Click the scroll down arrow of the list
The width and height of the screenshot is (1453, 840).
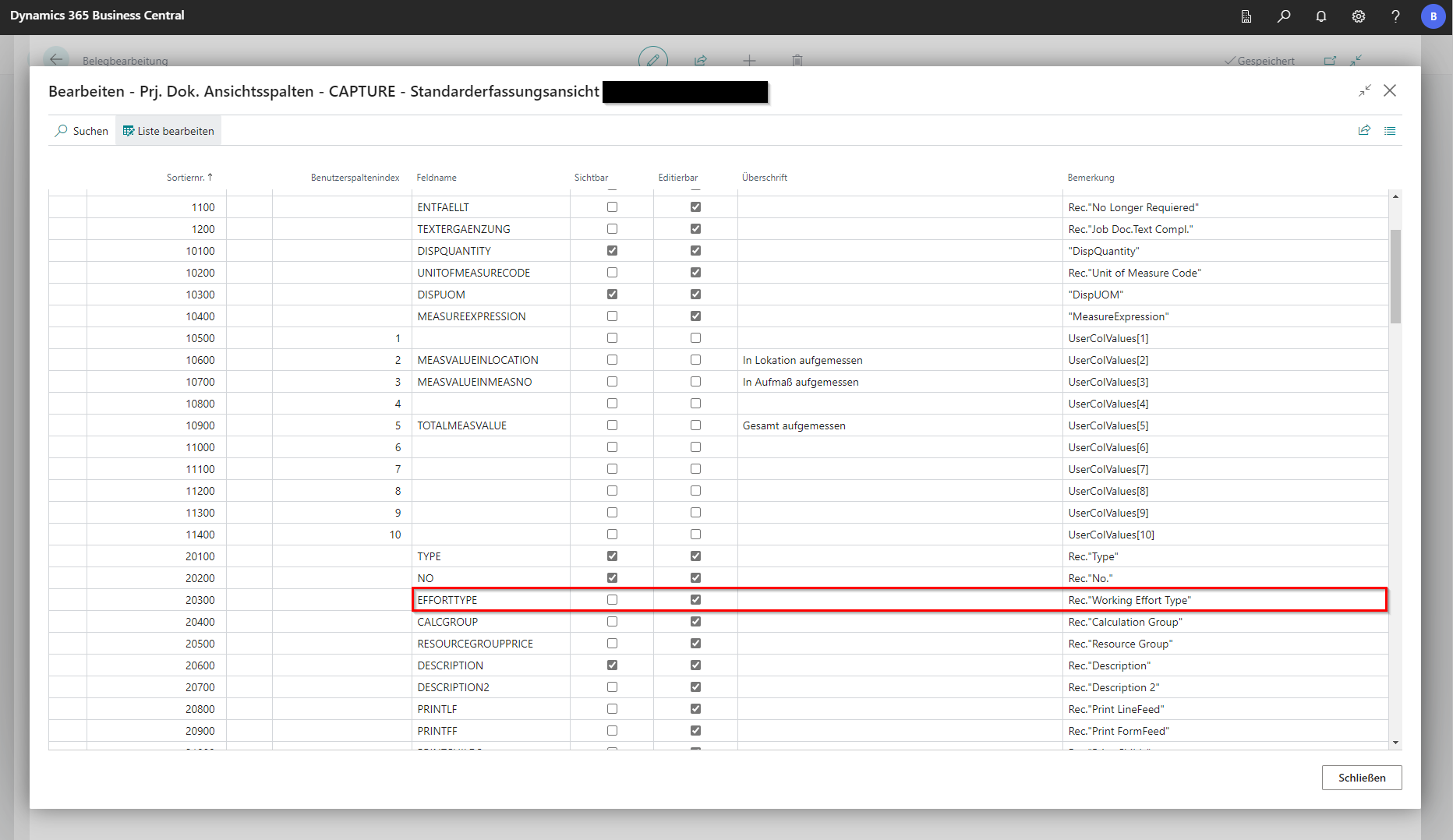(1395, 743)
